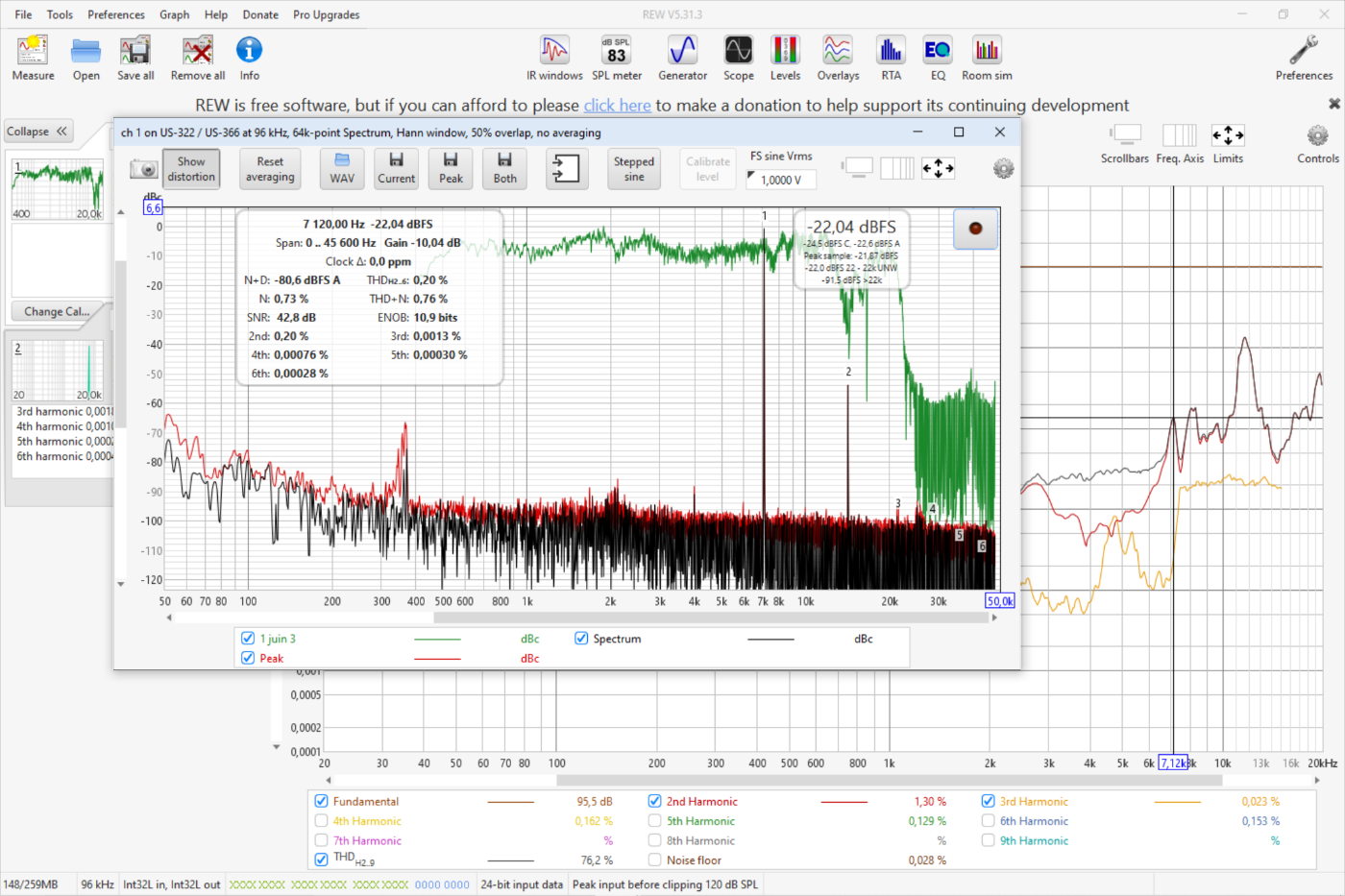Uncheck the Spectrum trace checkbox

[581, 639]
